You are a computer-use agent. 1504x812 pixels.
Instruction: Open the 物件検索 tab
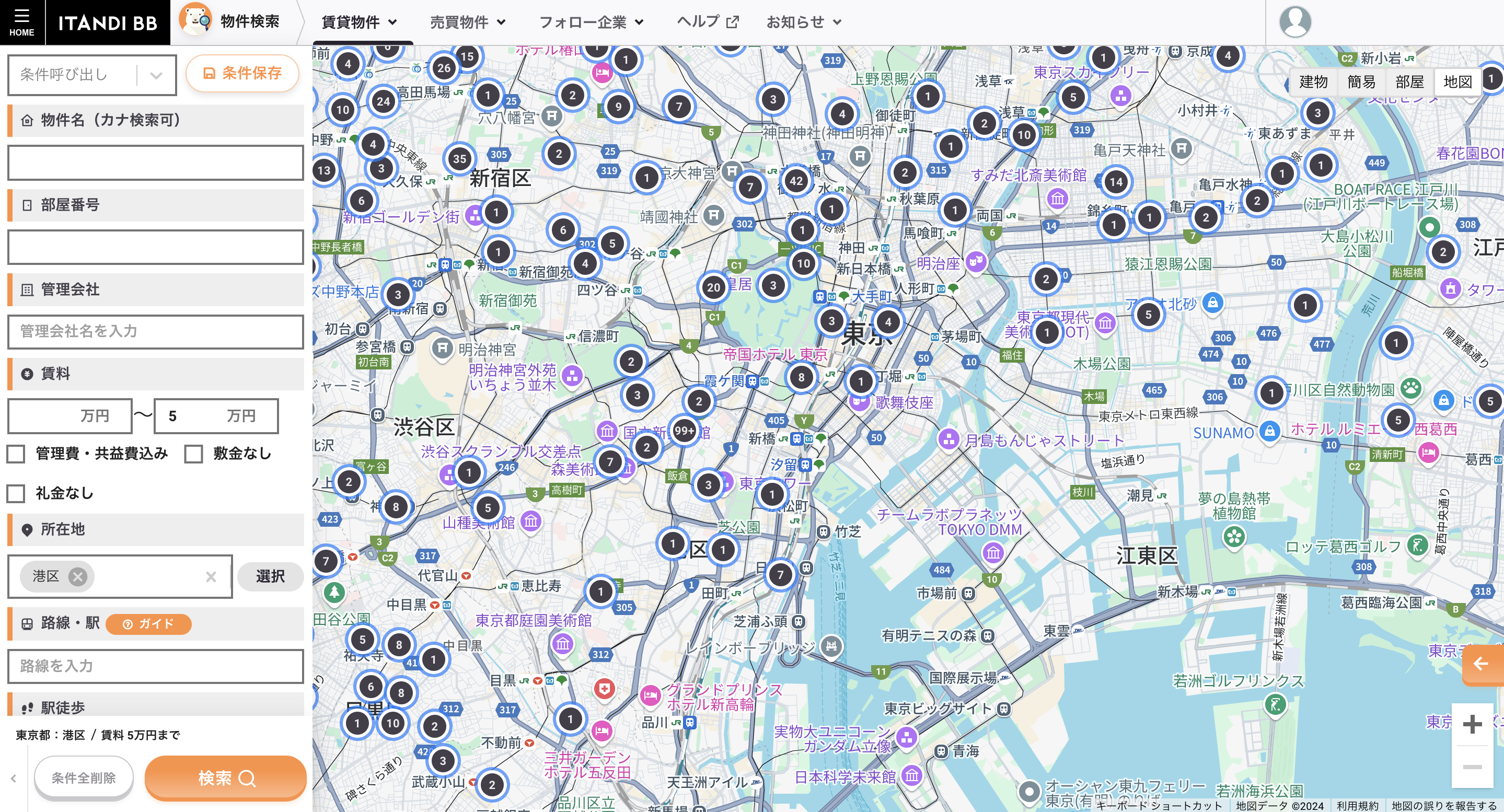249,21
